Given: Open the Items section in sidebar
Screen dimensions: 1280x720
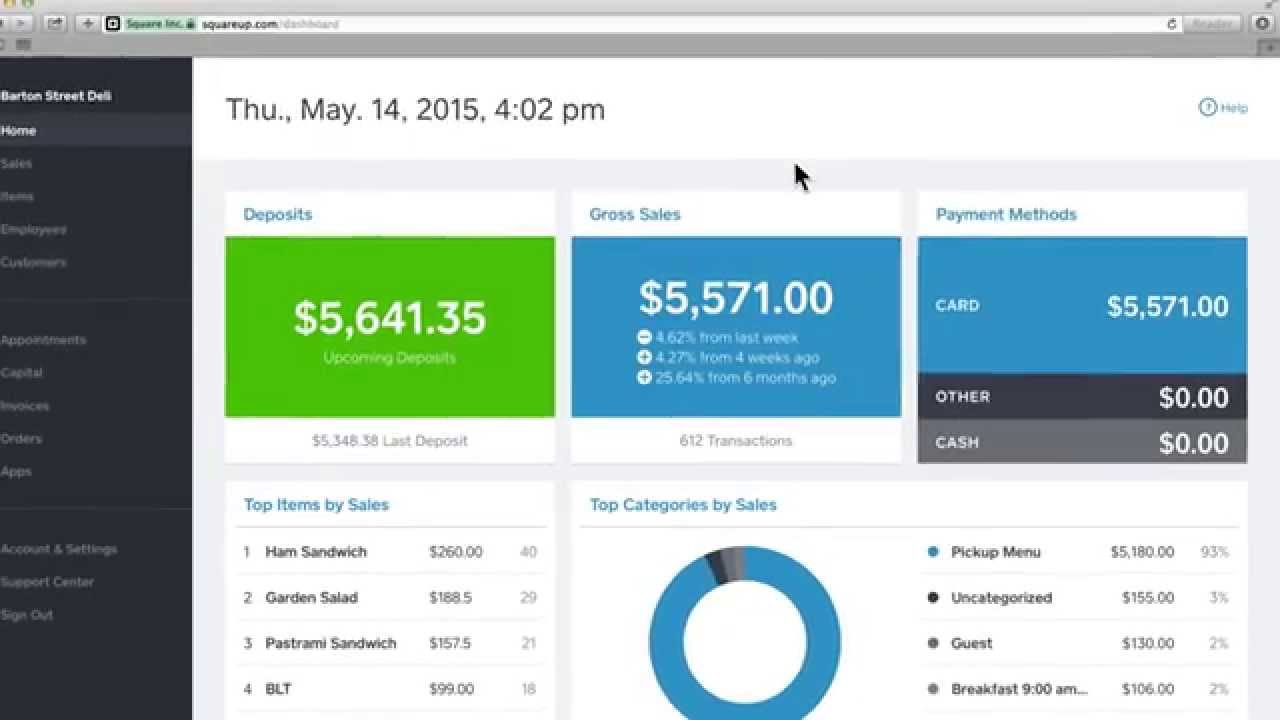Looking at the screenshot, I should click(17, 196).
